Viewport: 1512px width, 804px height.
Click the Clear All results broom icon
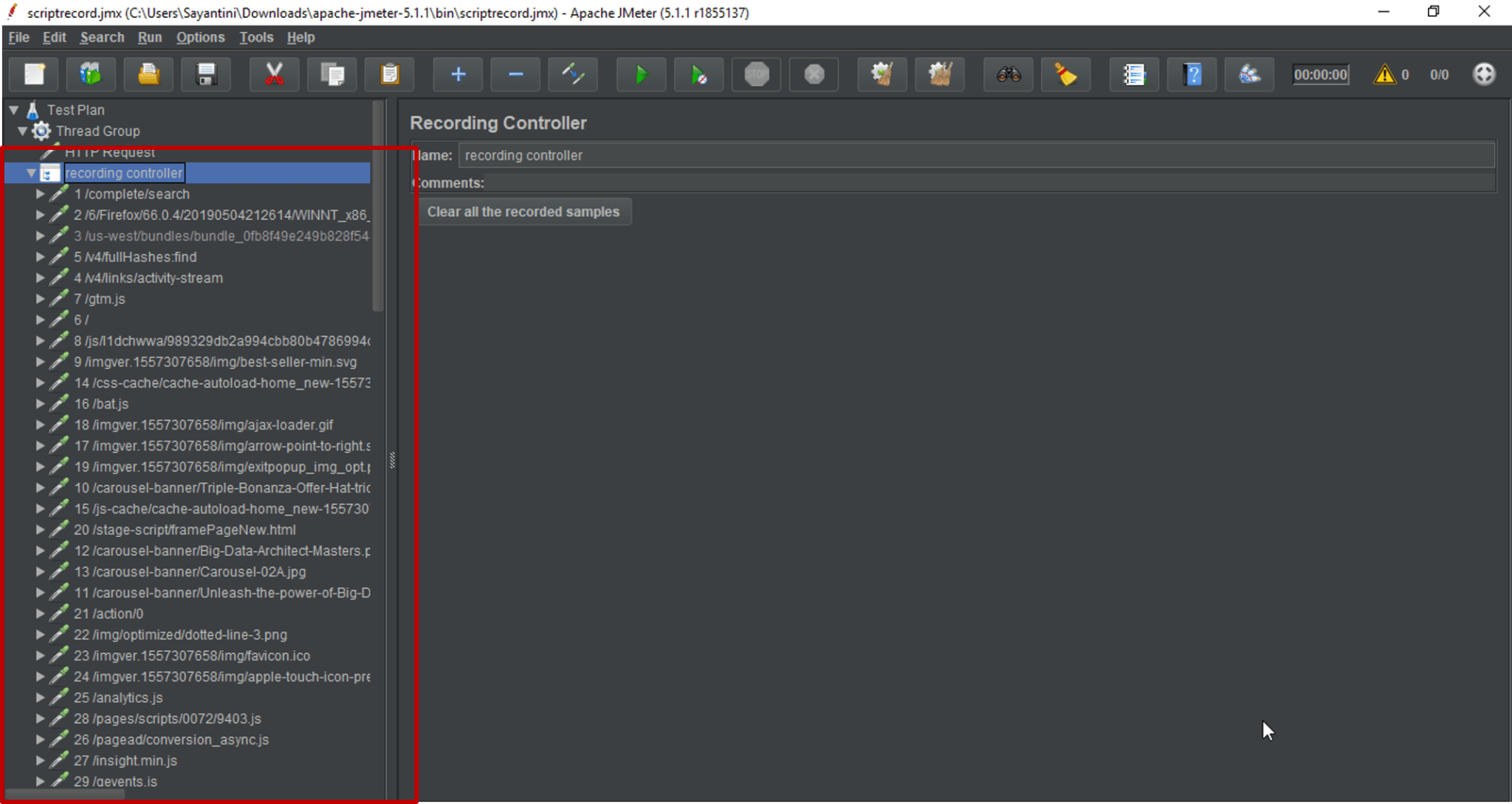pyautogui.click(x=1065, y=74)
